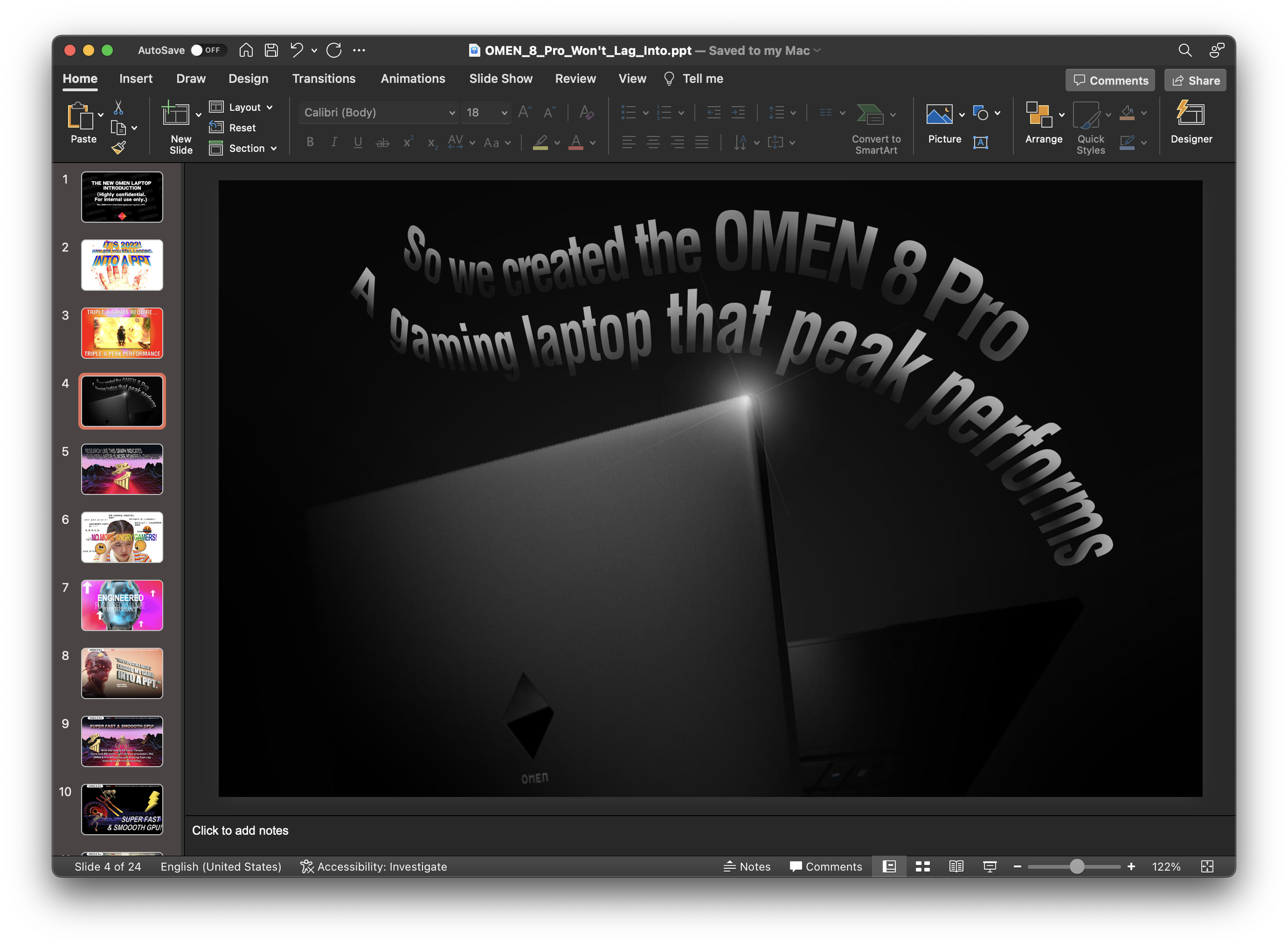Click the Cut scissors icon
1288x946 pixels.
coord(118,107)
